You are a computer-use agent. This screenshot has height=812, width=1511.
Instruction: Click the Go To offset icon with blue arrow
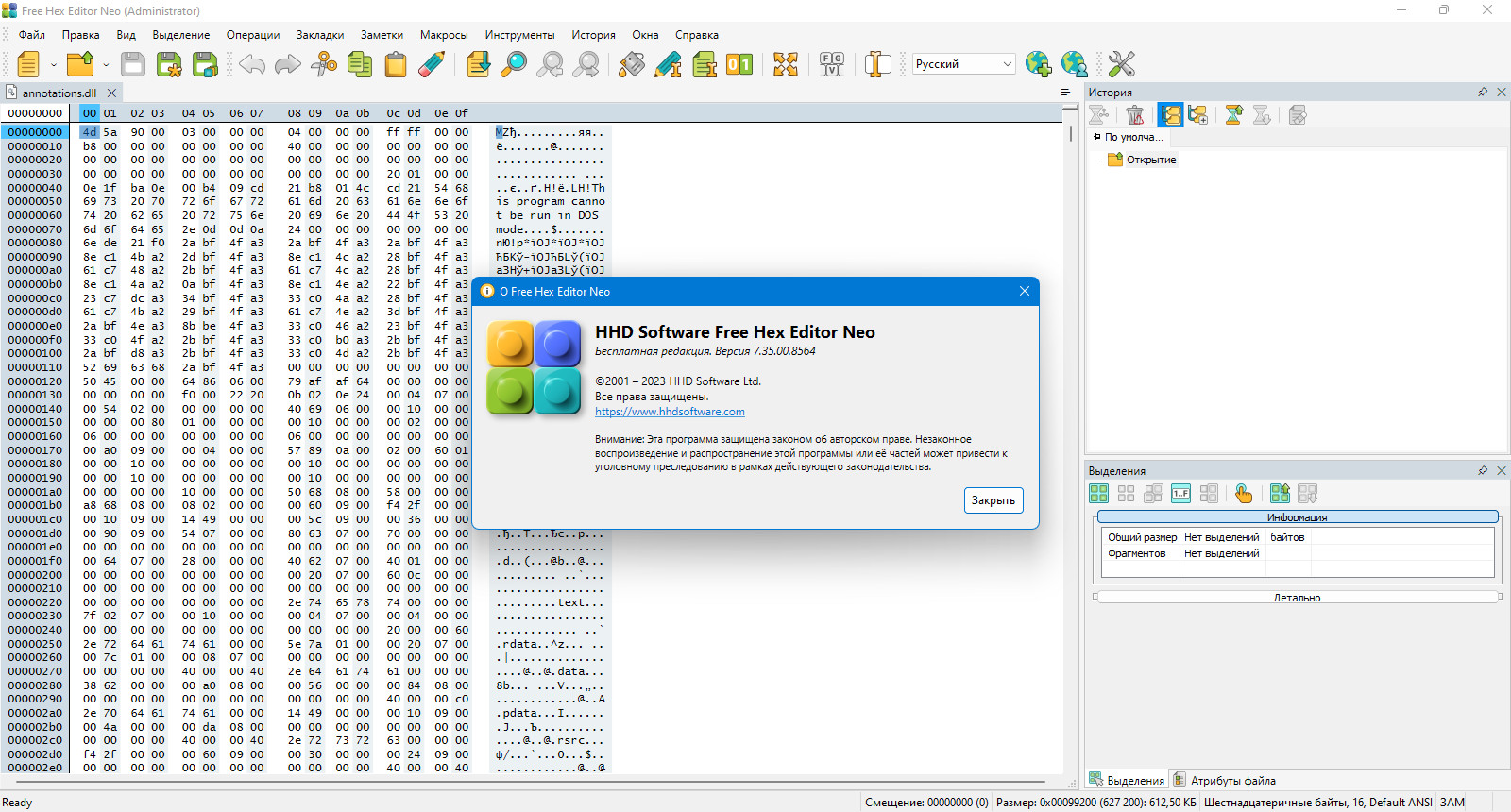tap(479, 64)
